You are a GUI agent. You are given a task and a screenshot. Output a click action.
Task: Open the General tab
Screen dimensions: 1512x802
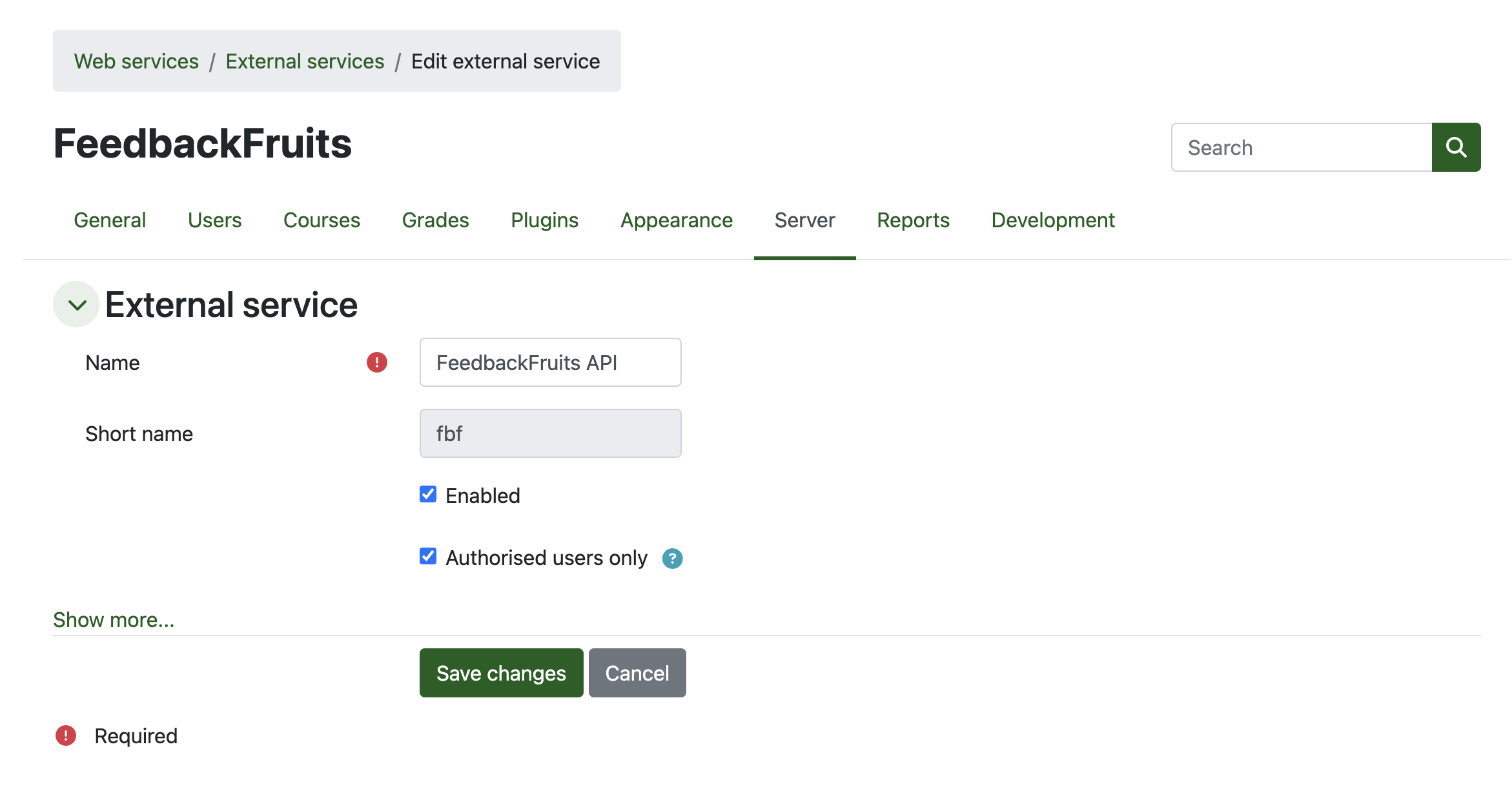pyautogui.click(x=110, y=220)
